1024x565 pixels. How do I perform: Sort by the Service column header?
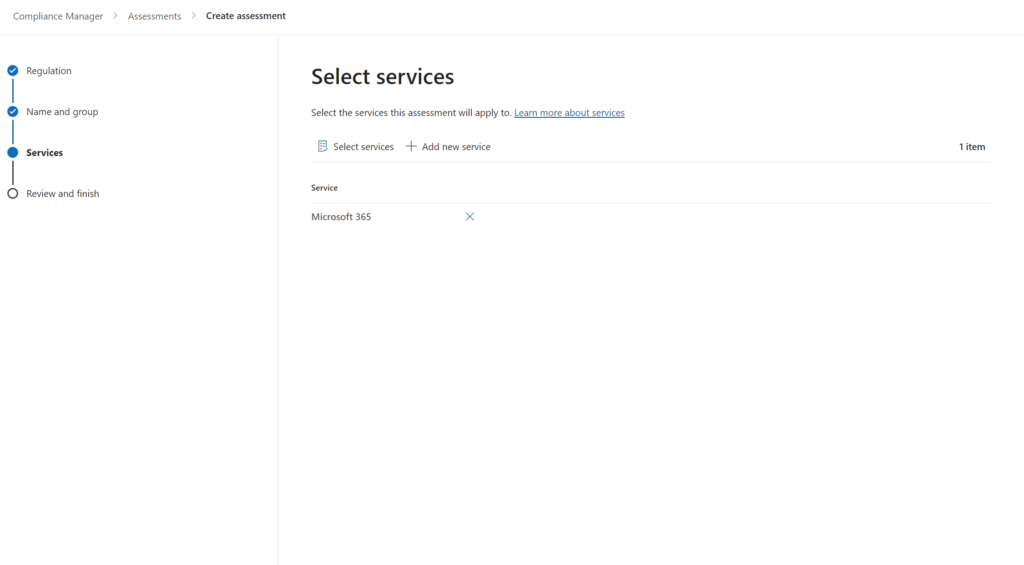point(324,188)
